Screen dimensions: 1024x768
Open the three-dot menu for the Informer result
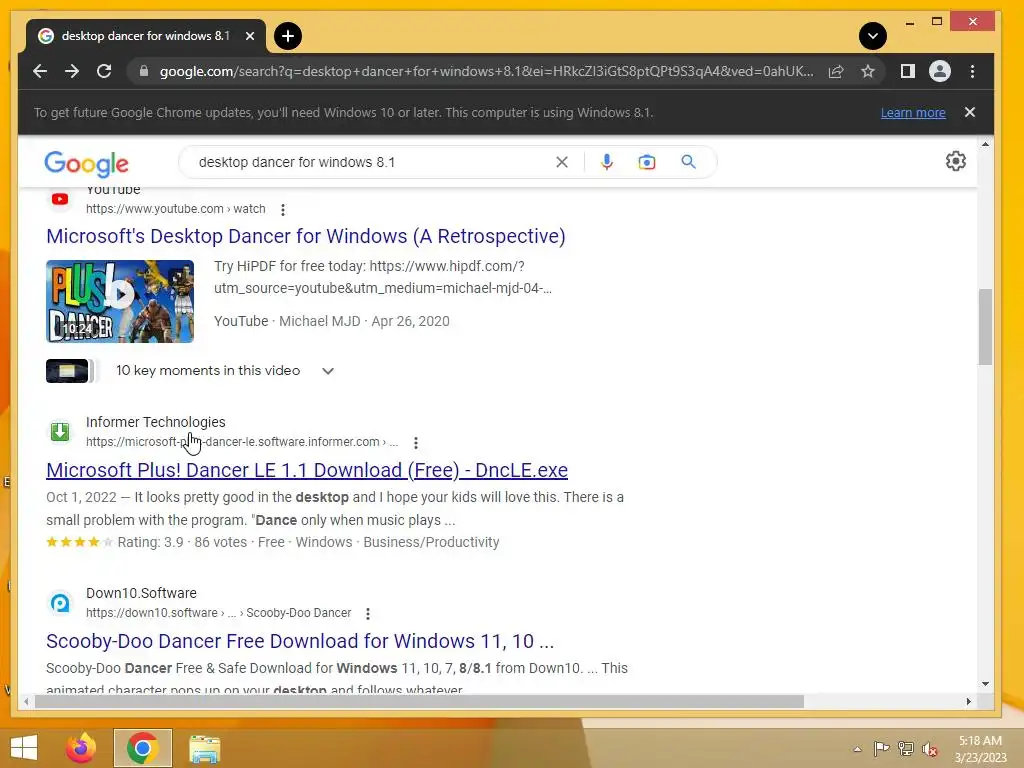point(416,443)
